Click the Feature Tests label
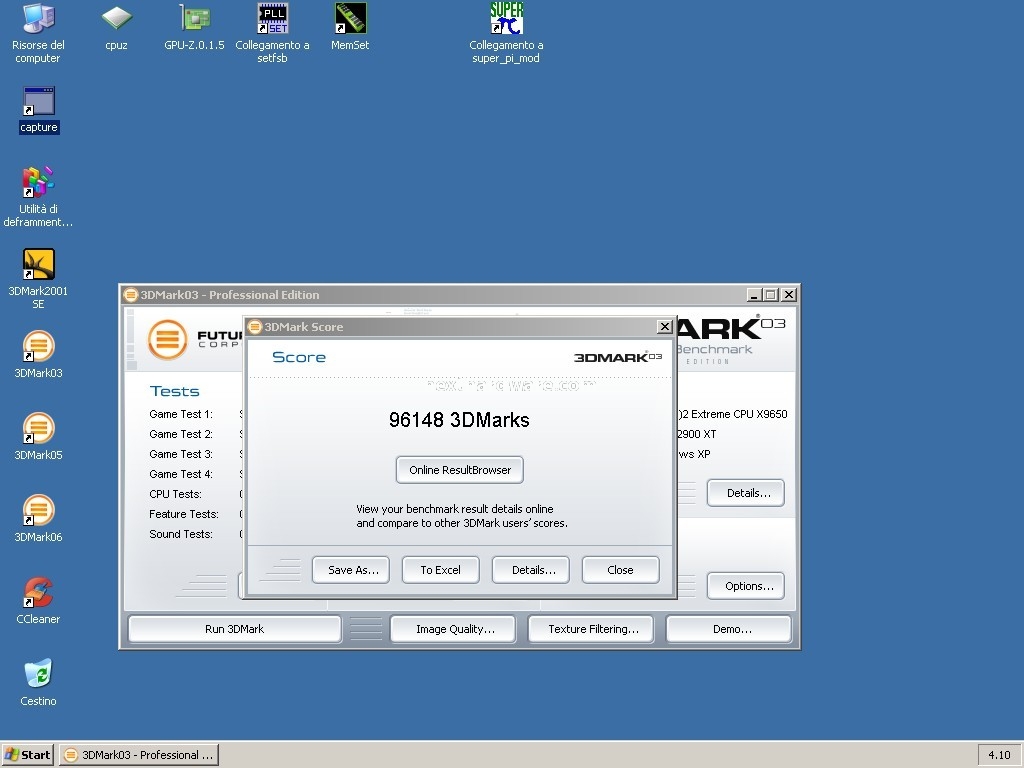The image size is (1024, 768). point(184,515)
